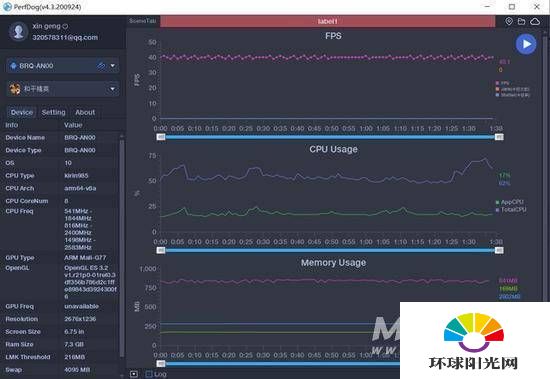The image size is (550, 379).
Task: Click the user avatar profile picture
Action: (x=18, y=32)
